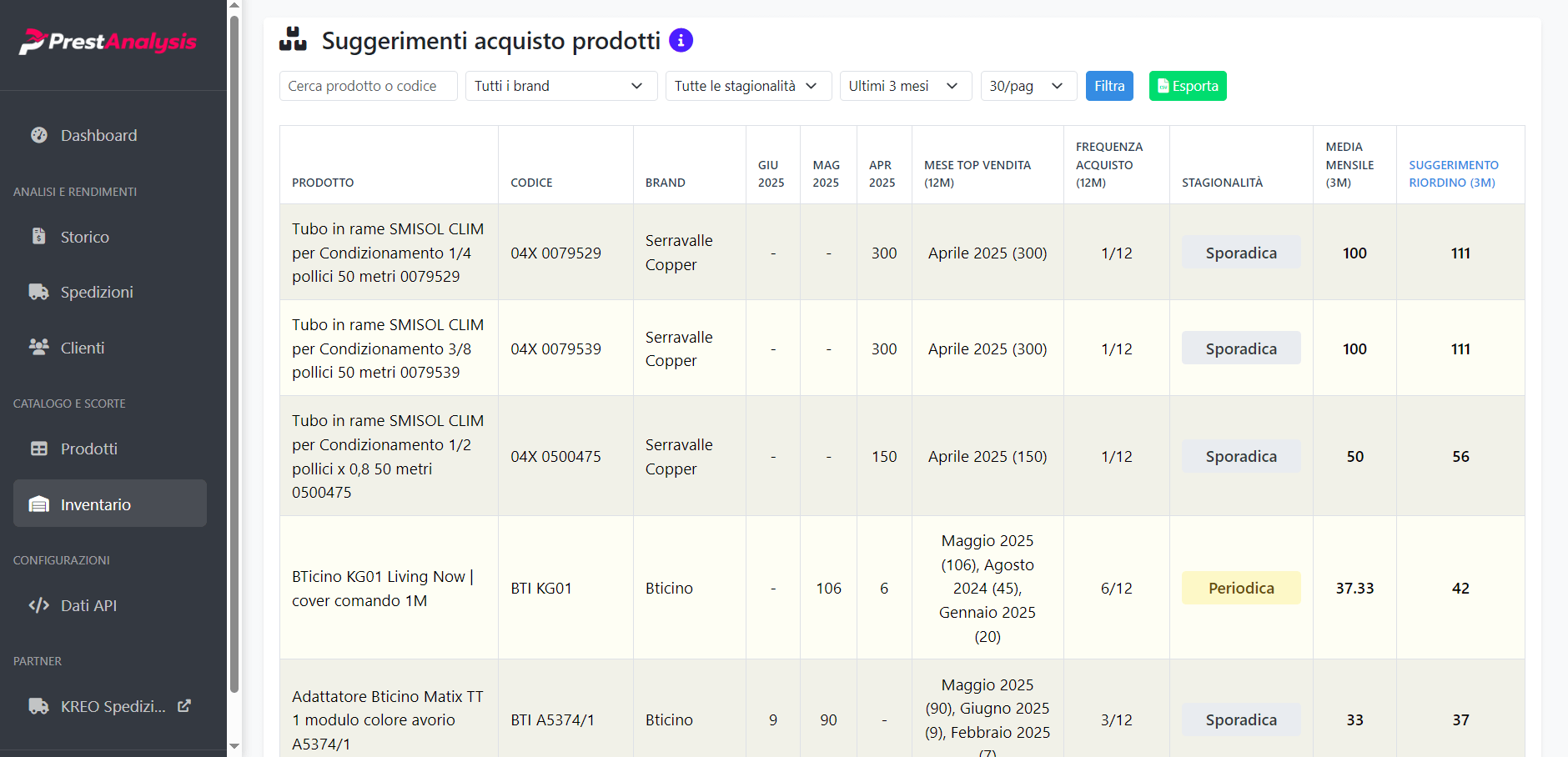
Task: Click the green Esporta button
Action: point(1187,86)
